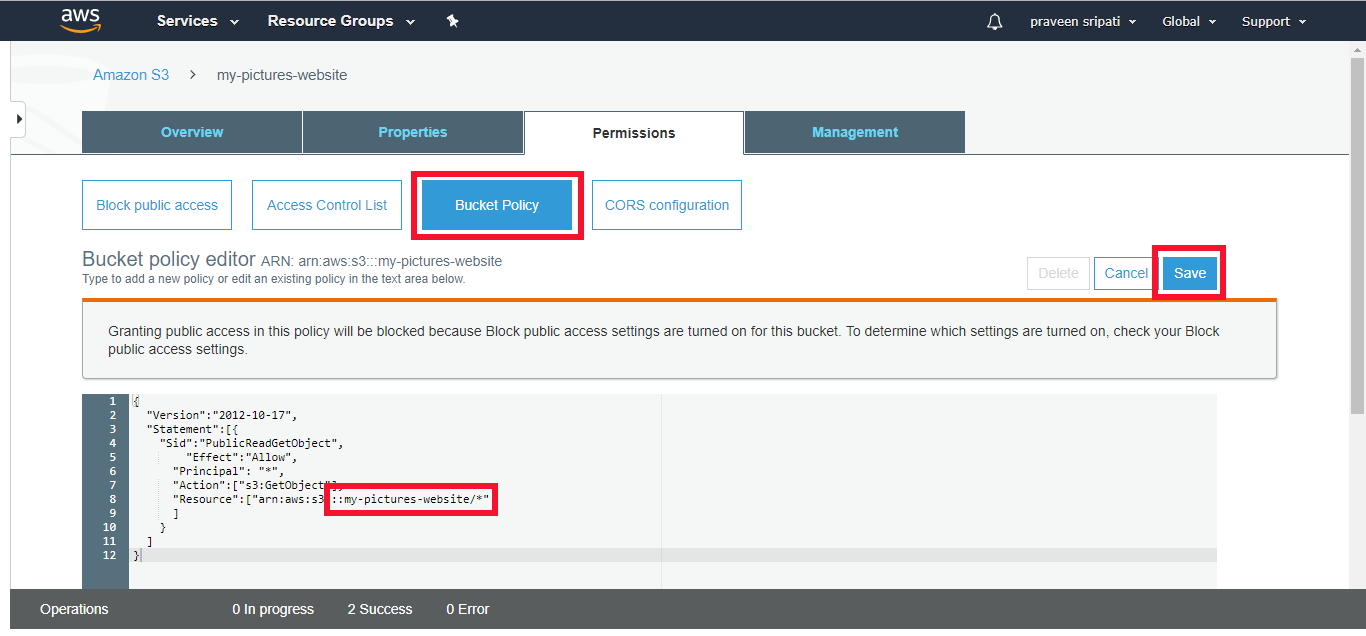
Task: Cancel the bucket policy edits
Action: pyautogui.click(x=1124, y=272)
